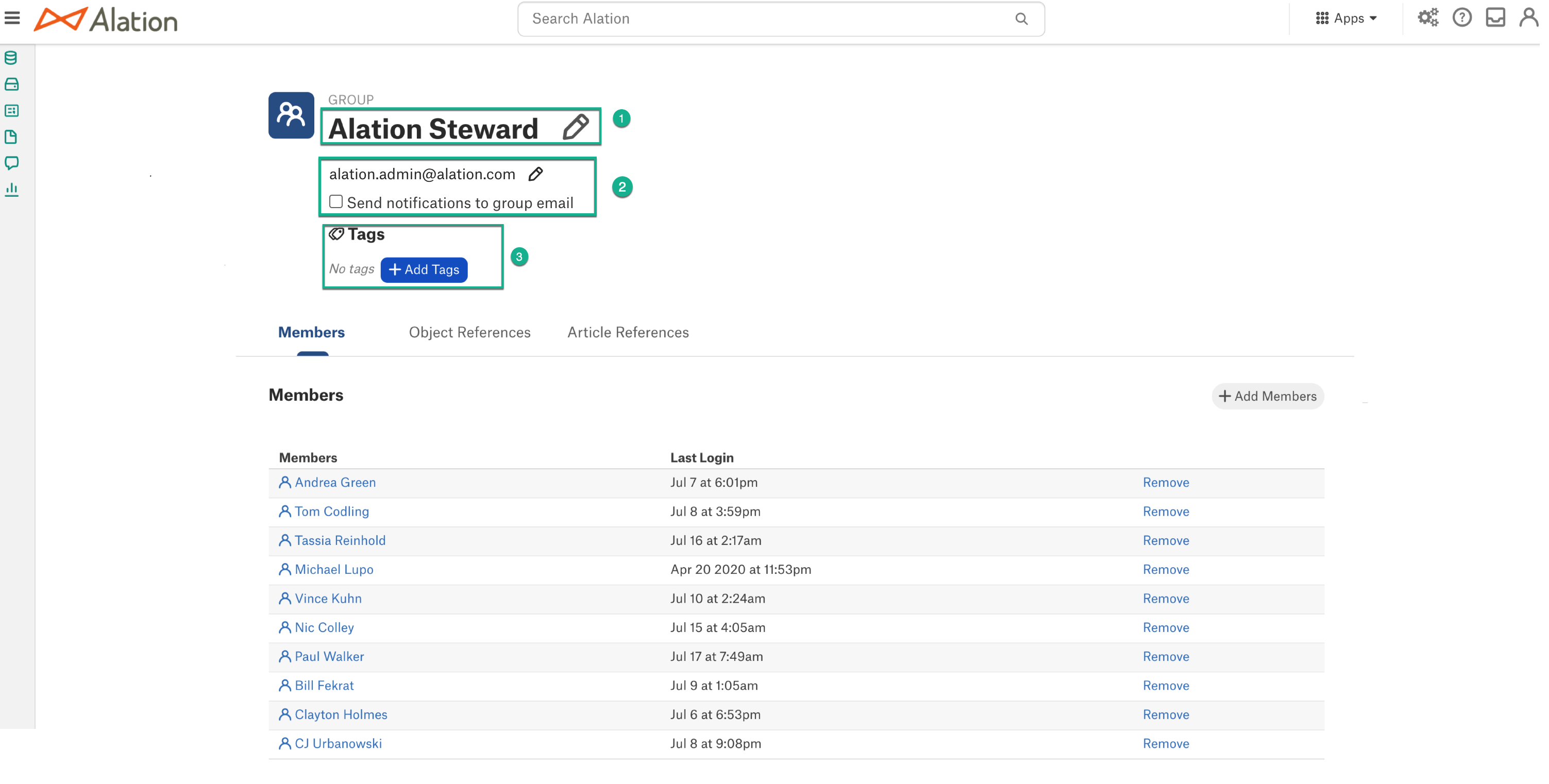Click the Add Members button
The height and width of the screenshot is (784, 1549).
click(1267, 396)
